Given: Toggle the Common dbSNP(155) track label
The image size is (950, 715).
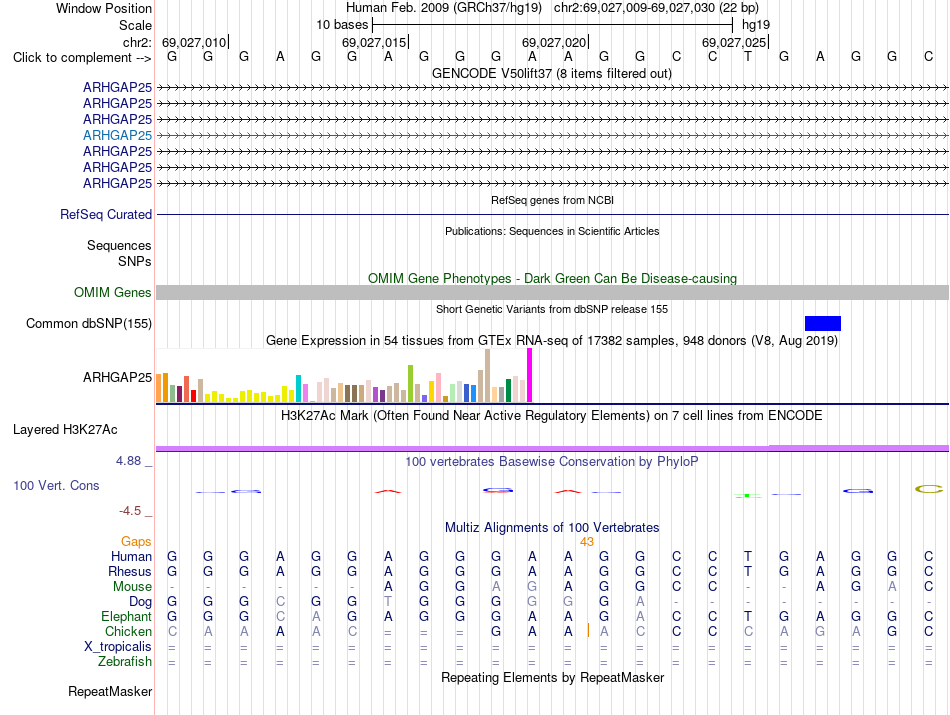Looking at the screenshot, I should click(89, 324).
